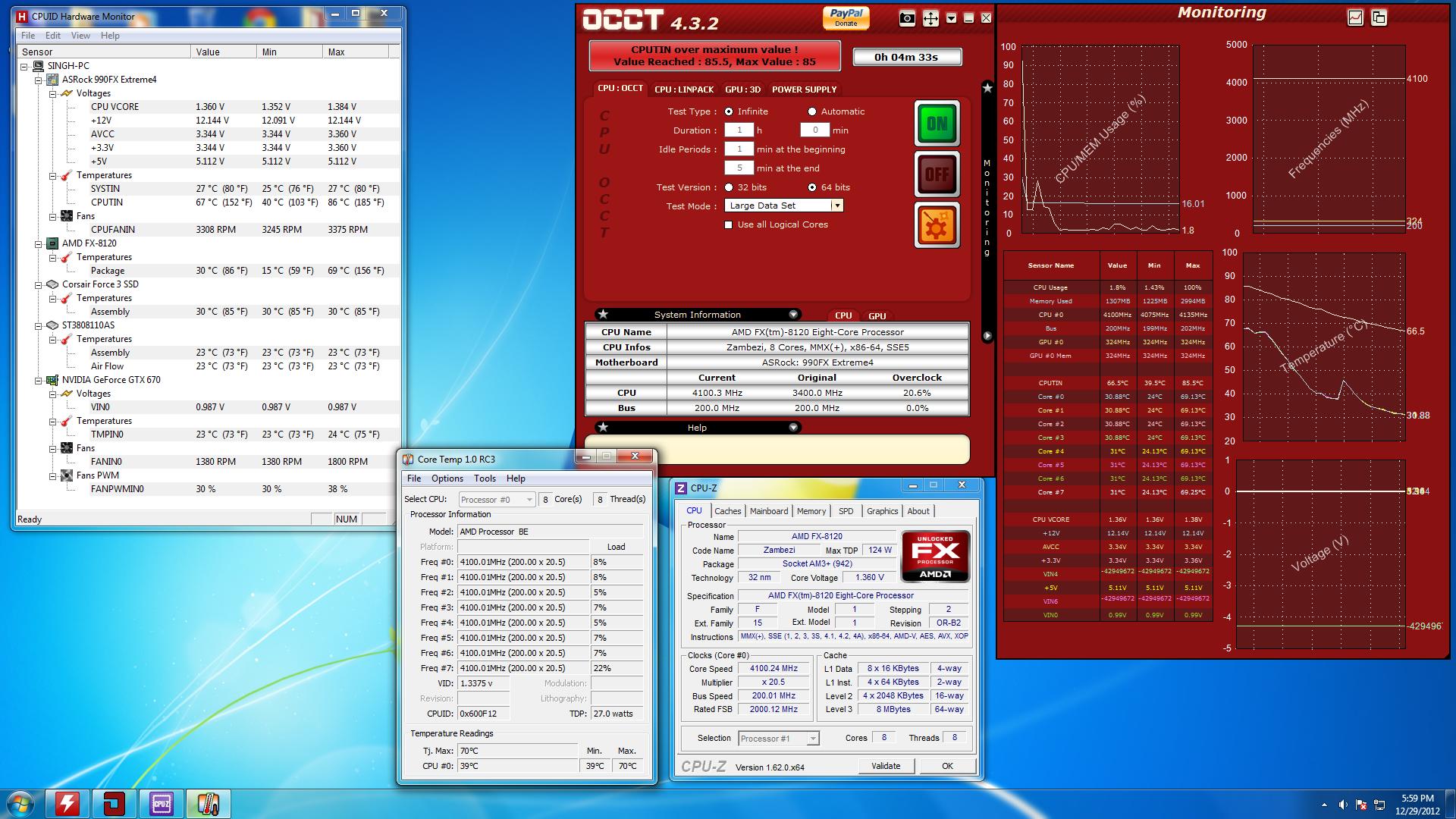Collapse the System Information panel arrow
The width and height of the screenshot is (1456, 819).
point(793,314)
